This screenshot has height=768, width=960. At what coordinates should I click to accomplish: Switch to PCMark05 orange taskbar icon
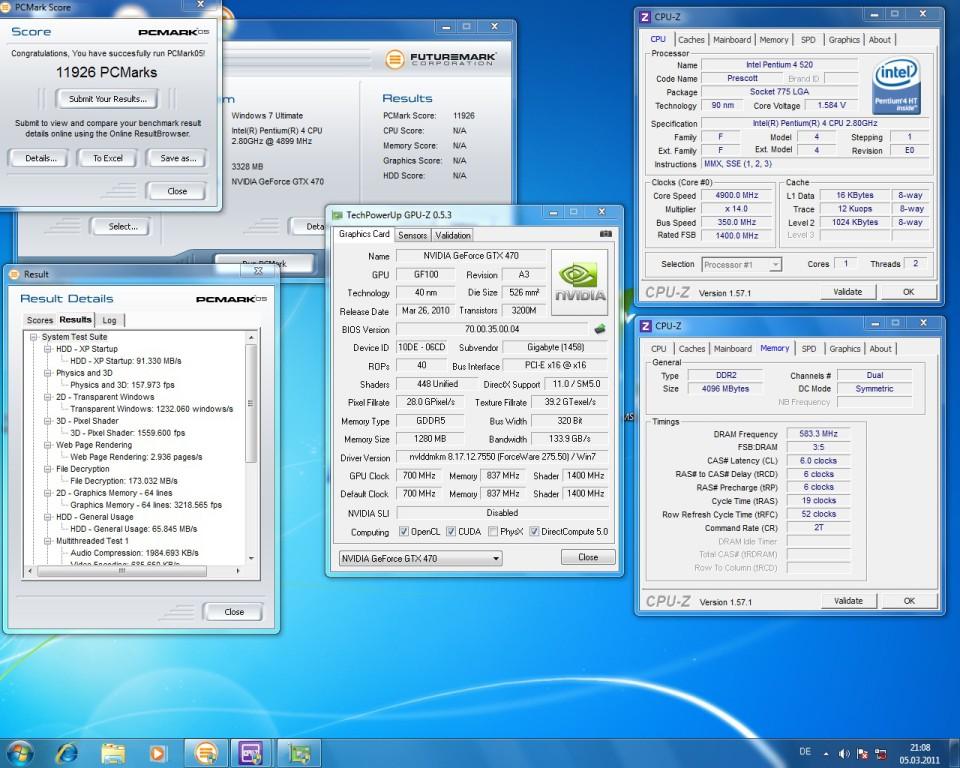(x=206, y=753)
